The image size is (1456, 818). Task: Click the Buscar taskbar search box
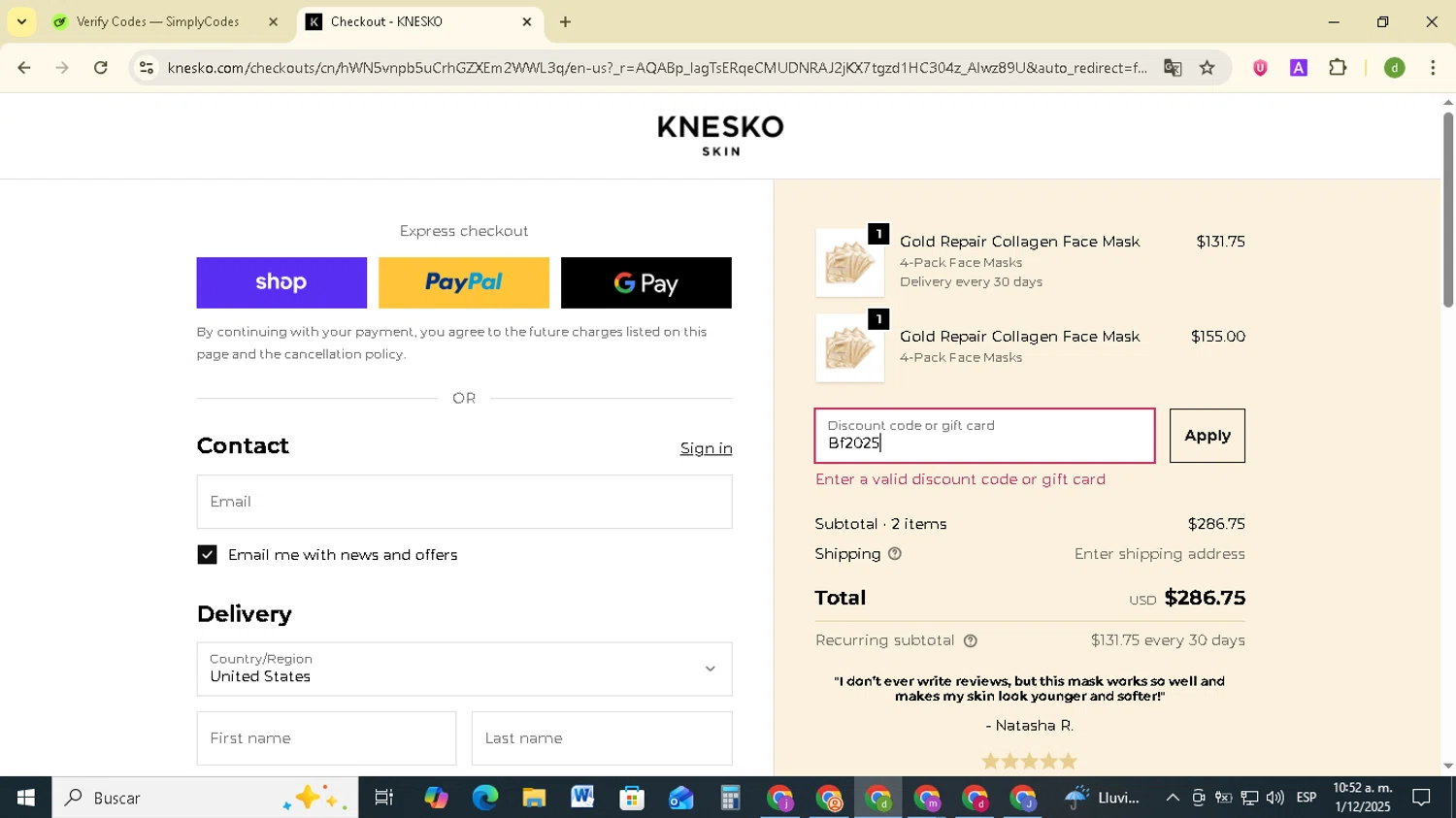[x=205, y=798]
